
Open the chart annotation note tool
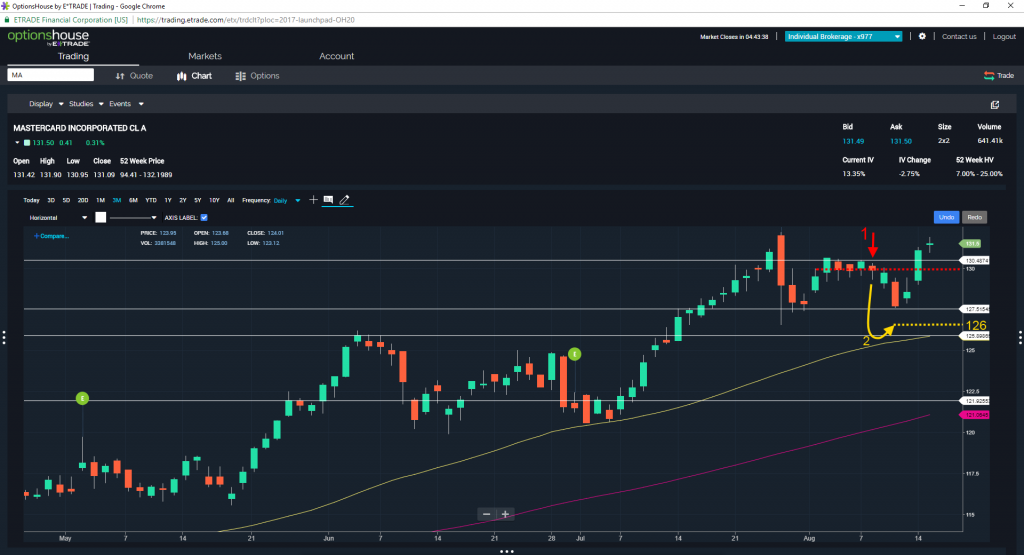click(x=328, y=200)
